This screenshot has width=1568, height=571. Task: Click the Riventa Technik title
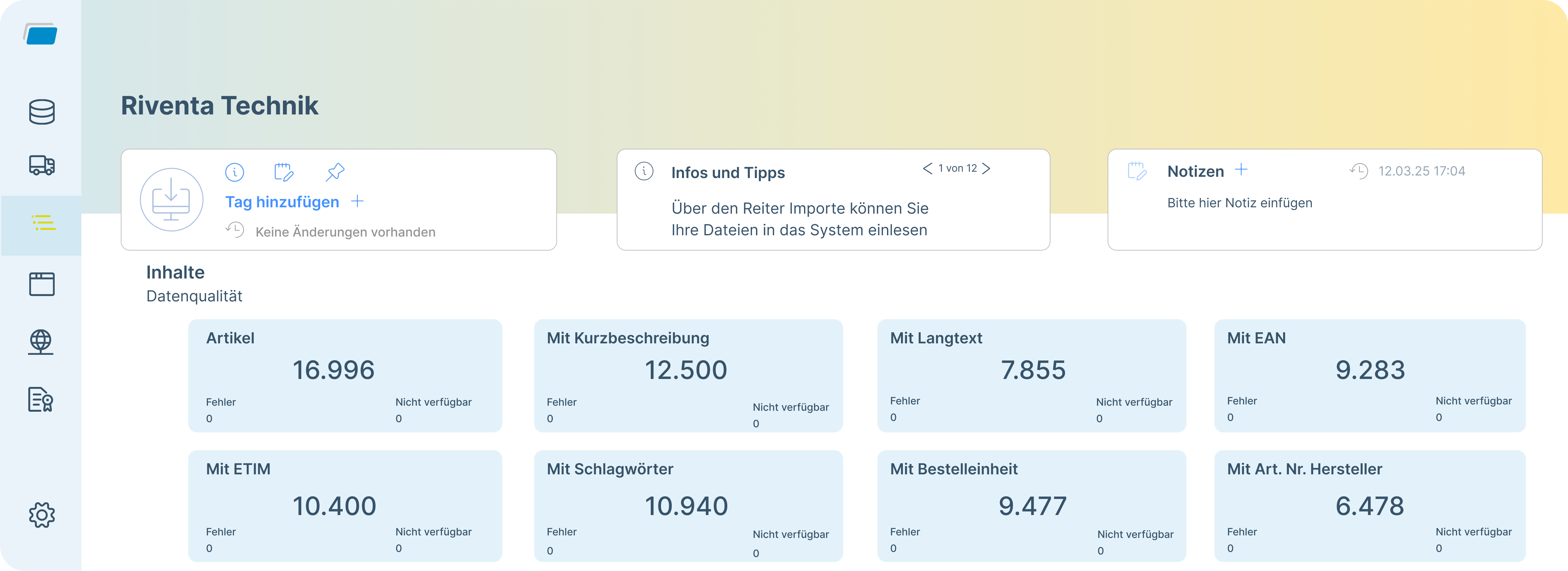pyautogui.click(x=219, y=106)
